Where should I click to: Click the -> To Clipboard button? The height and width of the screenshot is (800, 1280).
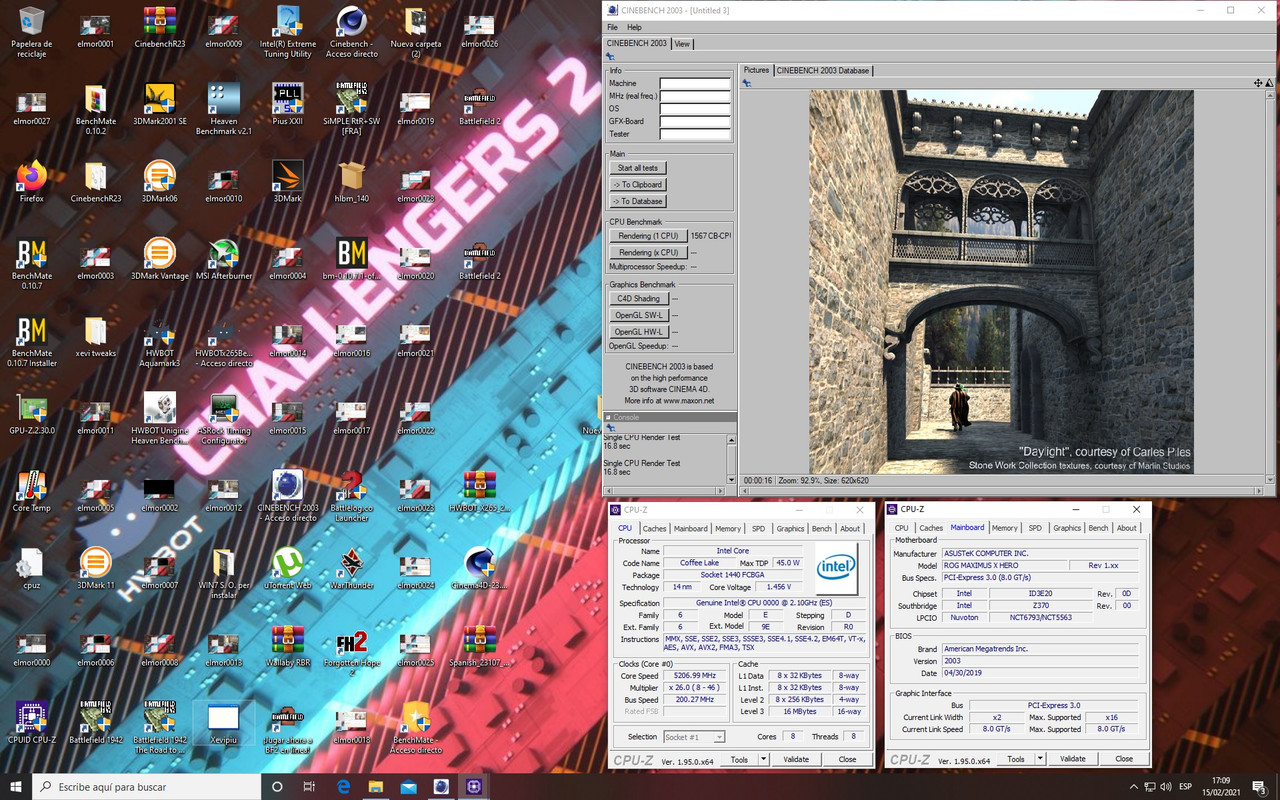[x=638, y=185]
